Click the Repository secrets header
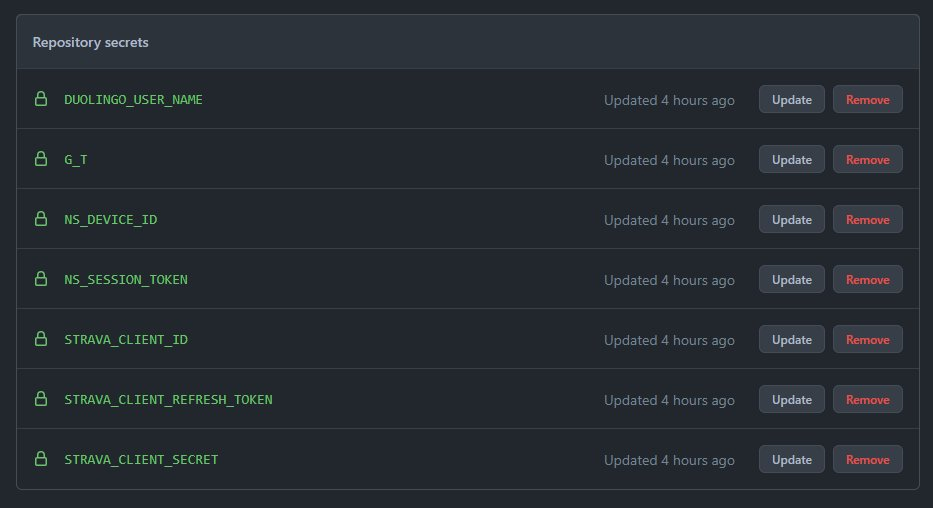933x508 pixels. click(91, 43)
